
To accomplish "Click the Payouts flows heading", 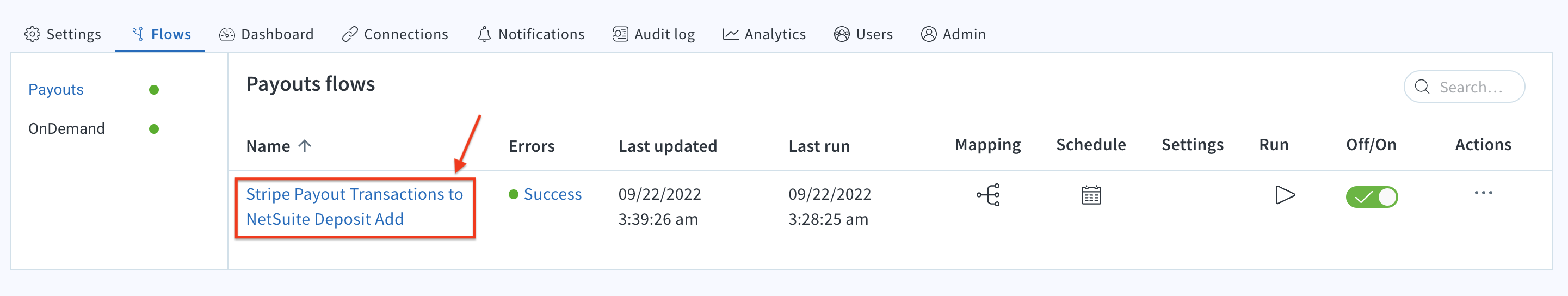I will click(x=311, y=84).
